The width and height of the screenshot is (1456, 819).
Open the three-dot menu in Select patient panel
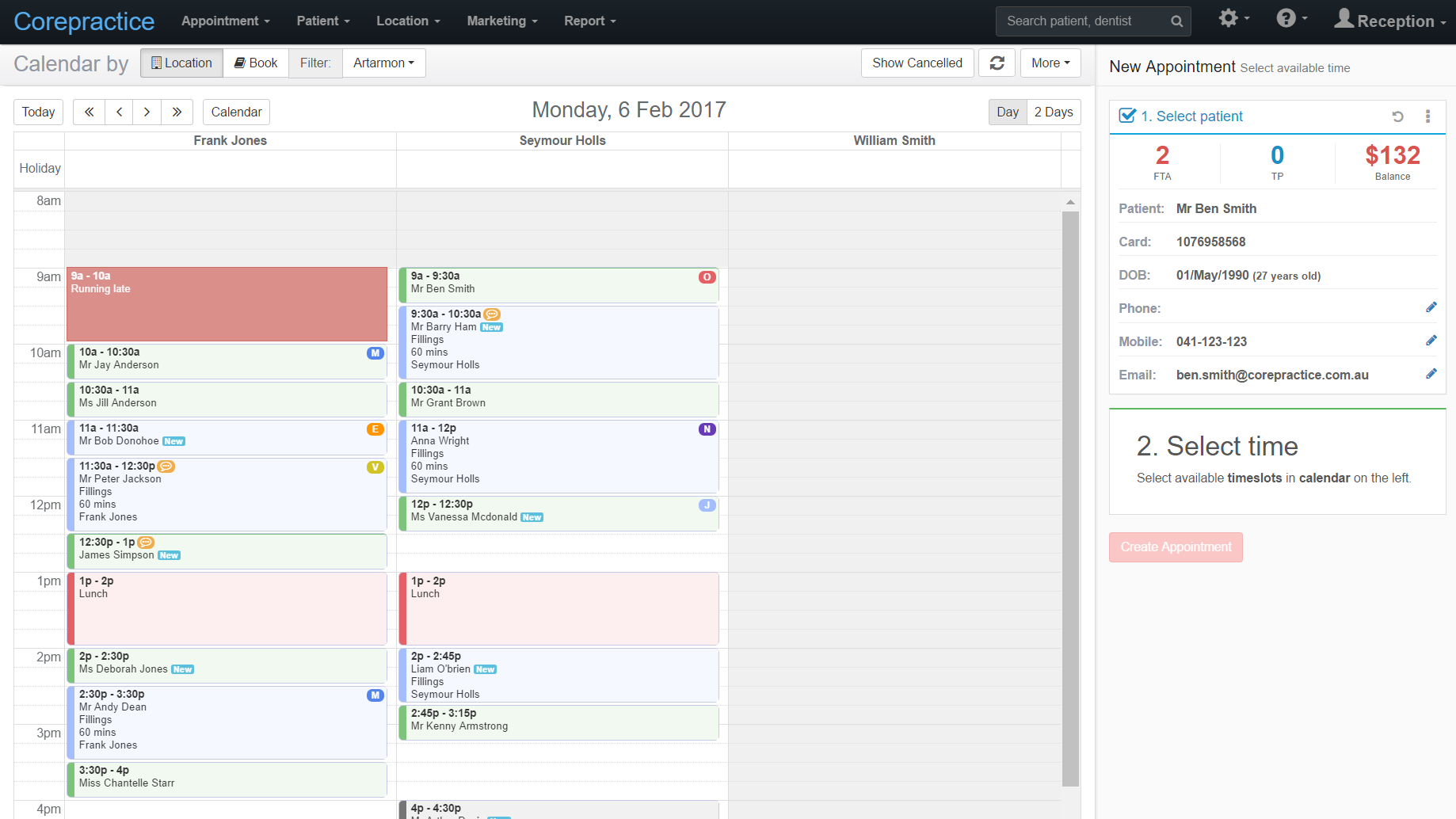[1428, 116]
